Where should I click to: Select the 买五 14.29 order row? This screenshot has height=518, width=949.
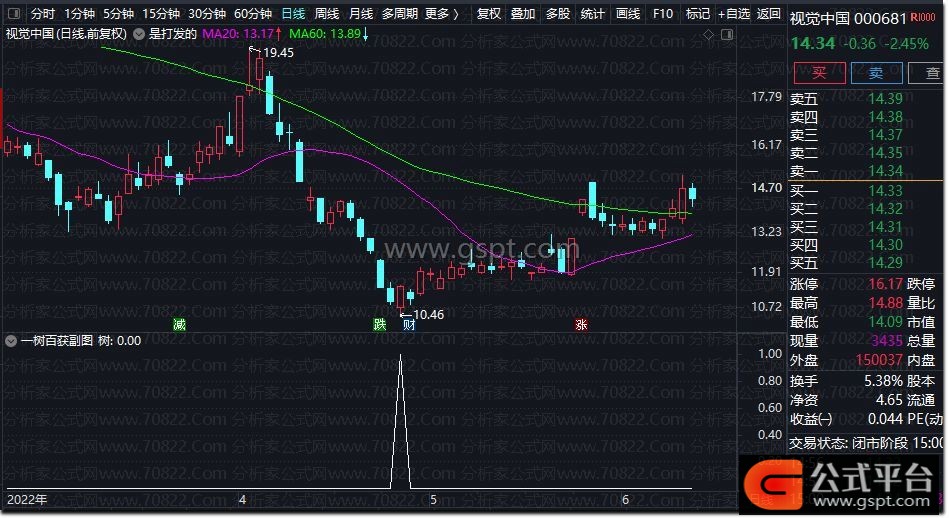(x=846, y=263)
